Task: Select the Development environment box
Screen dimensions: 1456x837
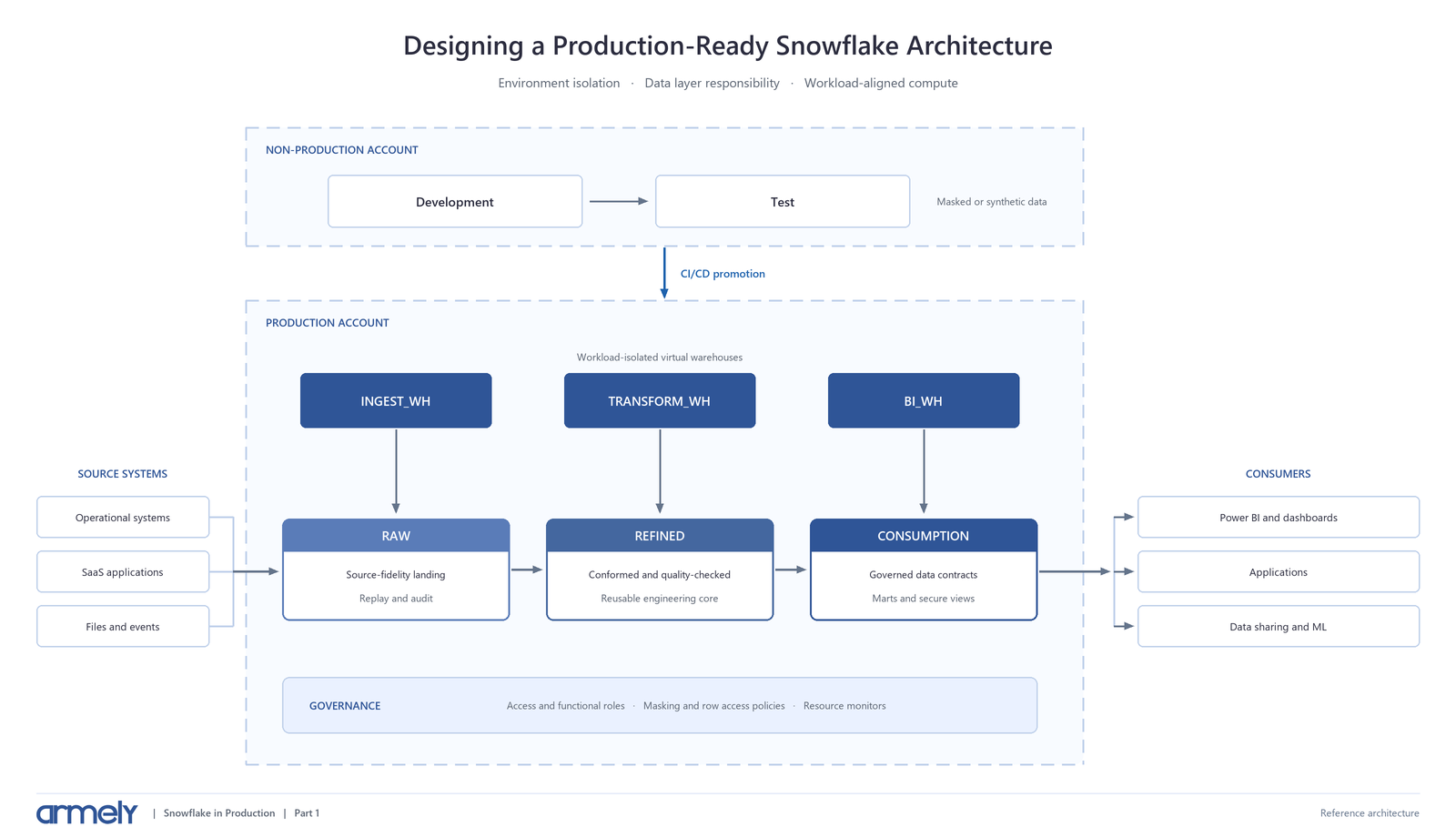Action: click(x=455, y=201)
